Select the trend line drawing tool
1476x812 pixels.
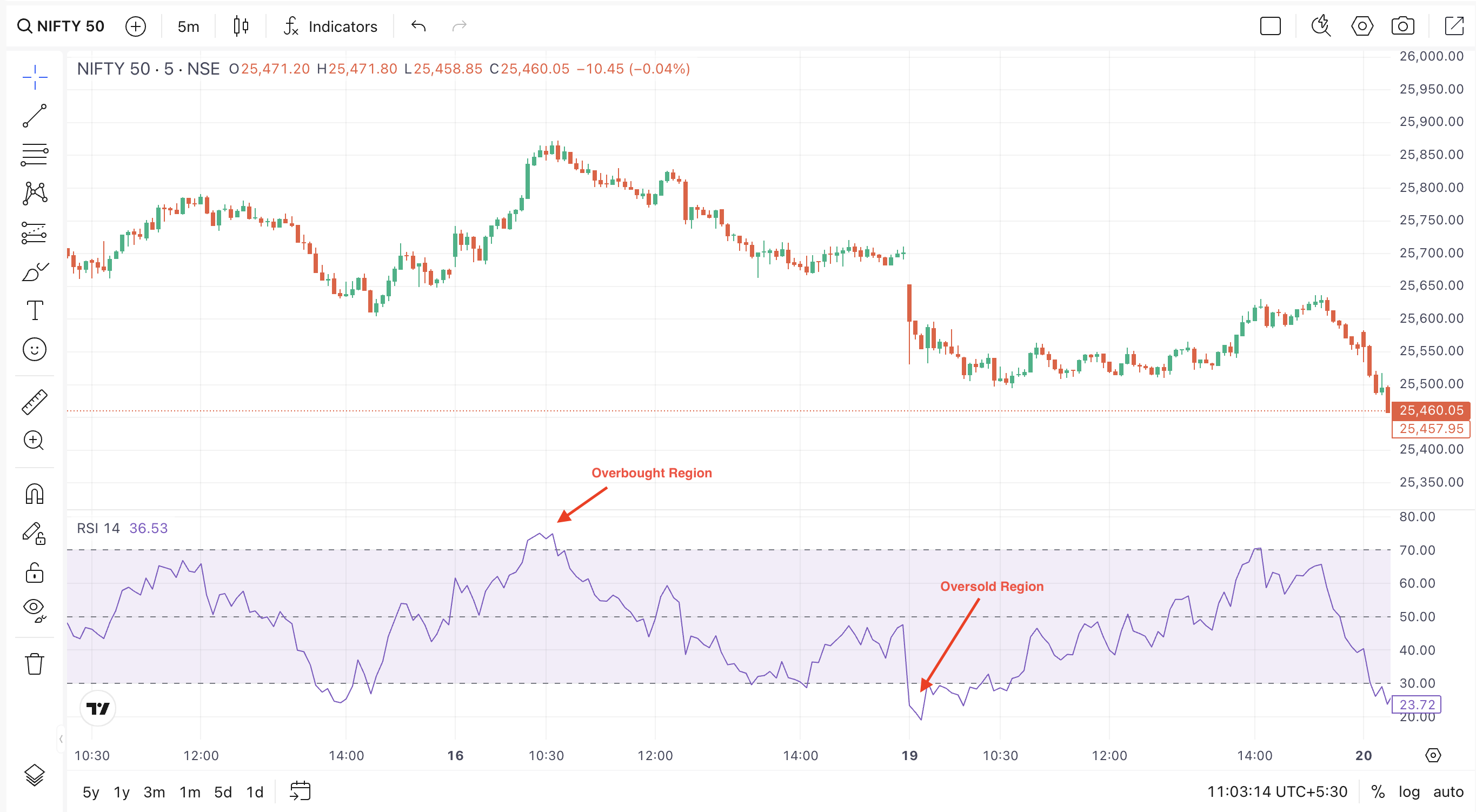35,116
